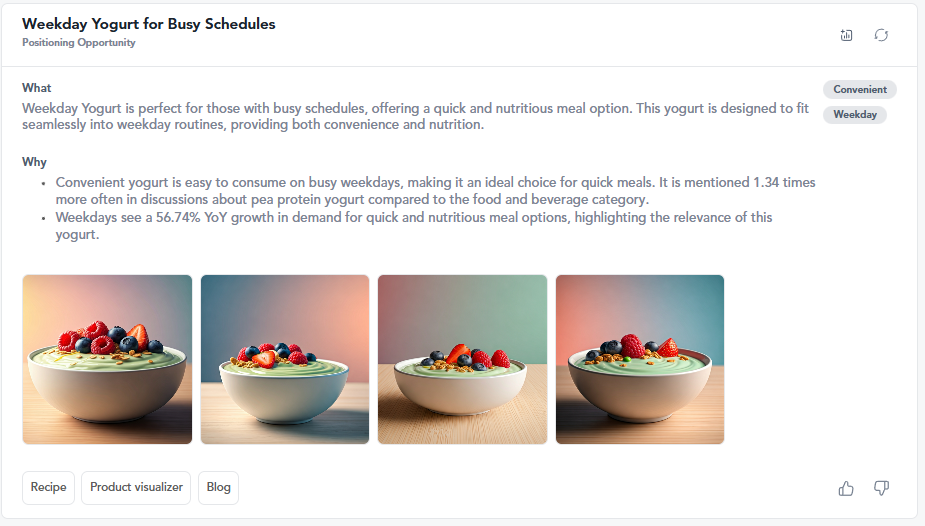Click the Why section heading
This screenshot has height=526, width=925.
pyautogui.click(x=34, y=162)
